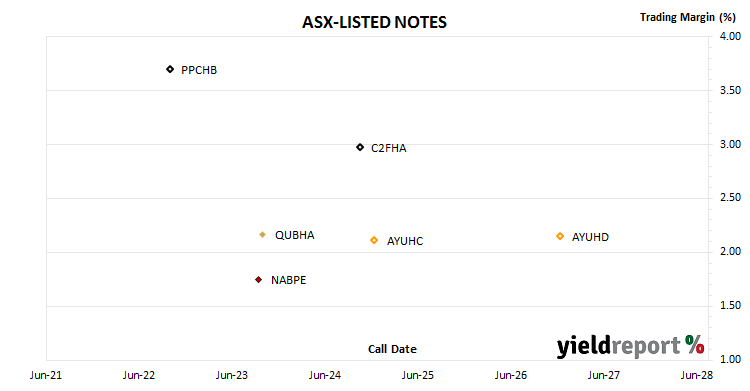
Task: Select the PPCHB data label
Action: pos(199,70)
